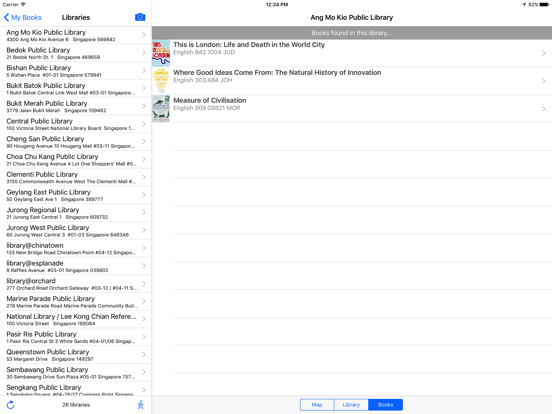Select Jurong Regional Library
The height and width of the screenshot is (414, 552).
[x=76, y=213]
